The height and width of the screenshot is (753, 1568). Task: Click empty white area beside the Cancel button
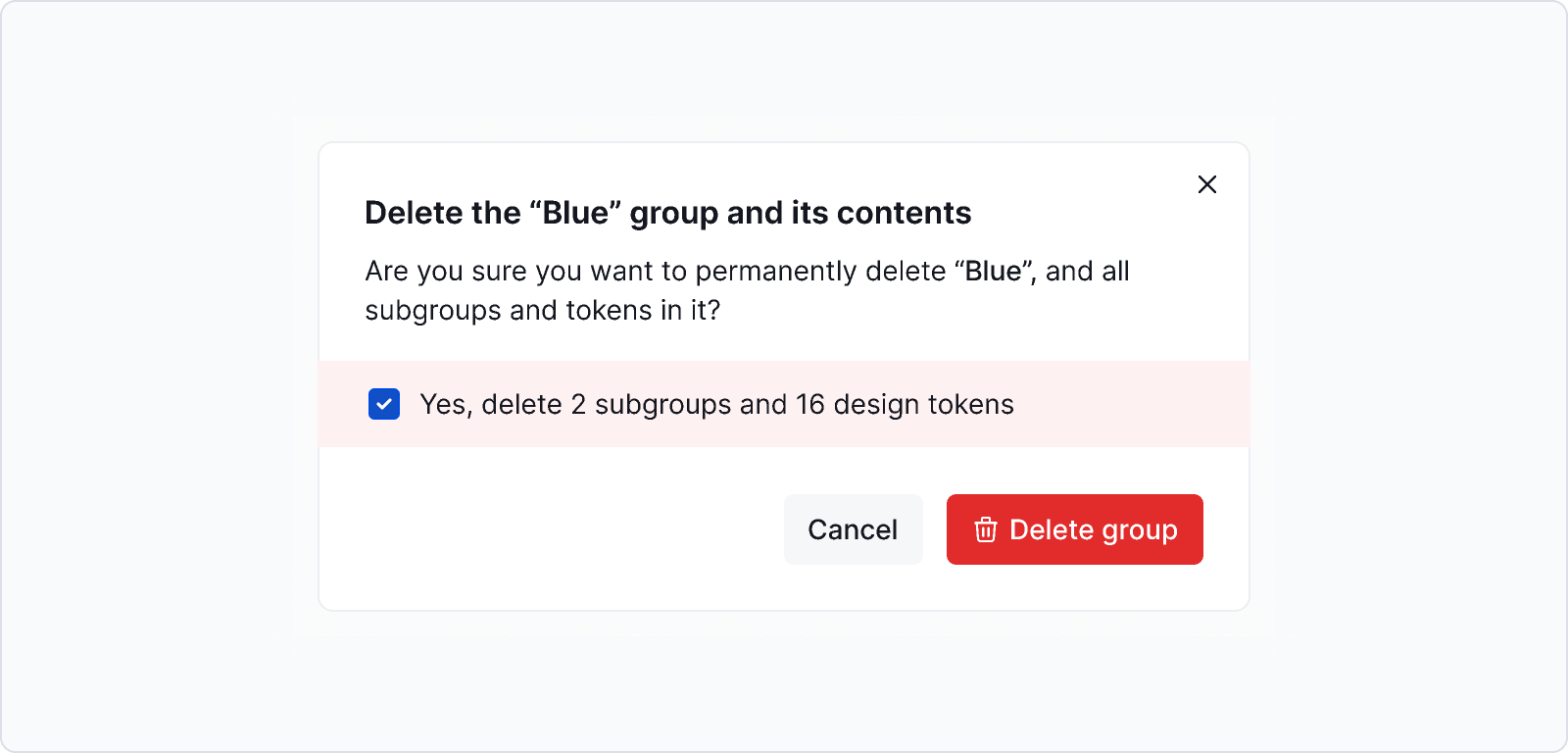pos(549,529)
